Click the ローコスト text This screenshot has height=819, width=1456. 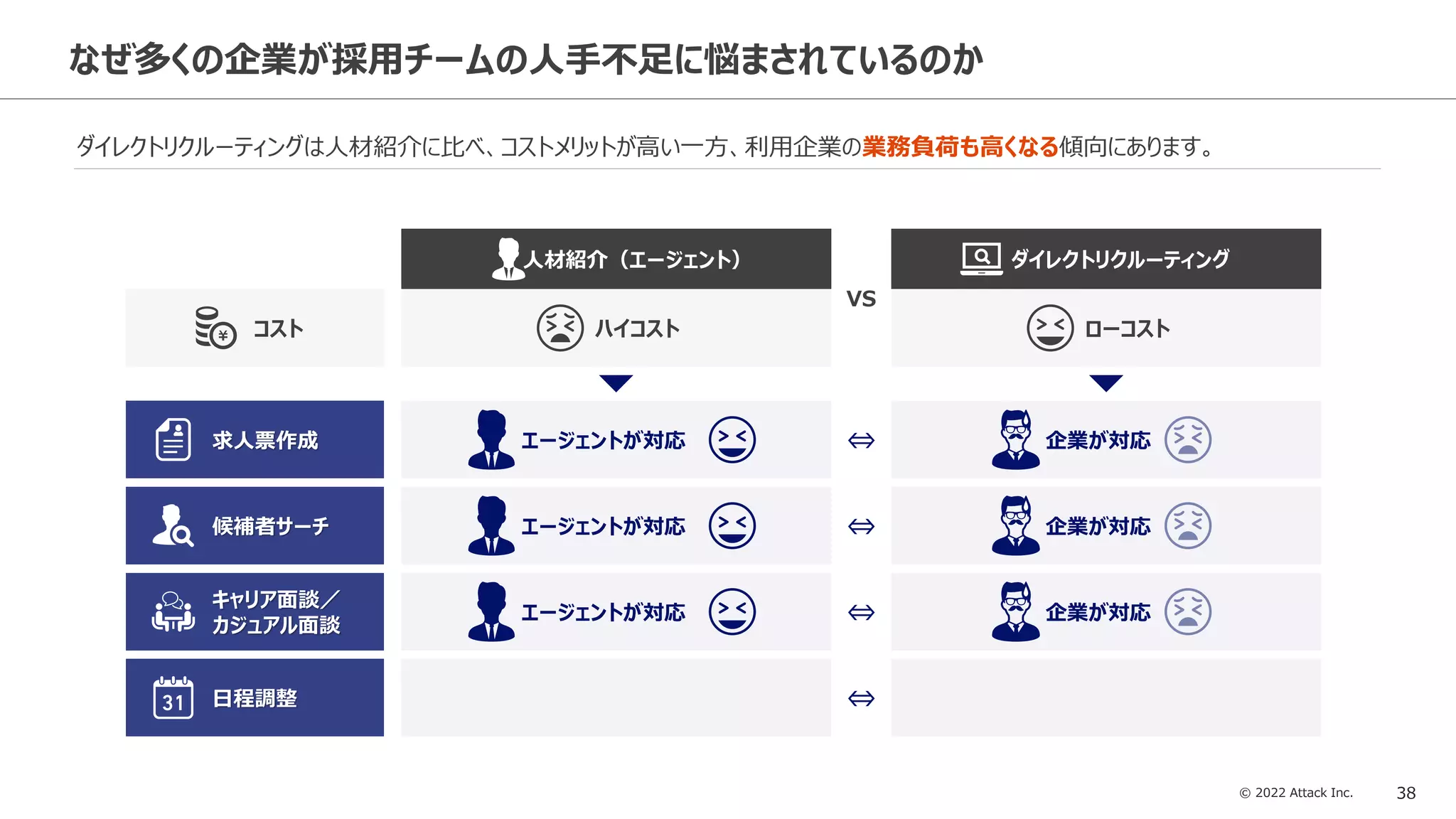click(x=1128, y=328)
